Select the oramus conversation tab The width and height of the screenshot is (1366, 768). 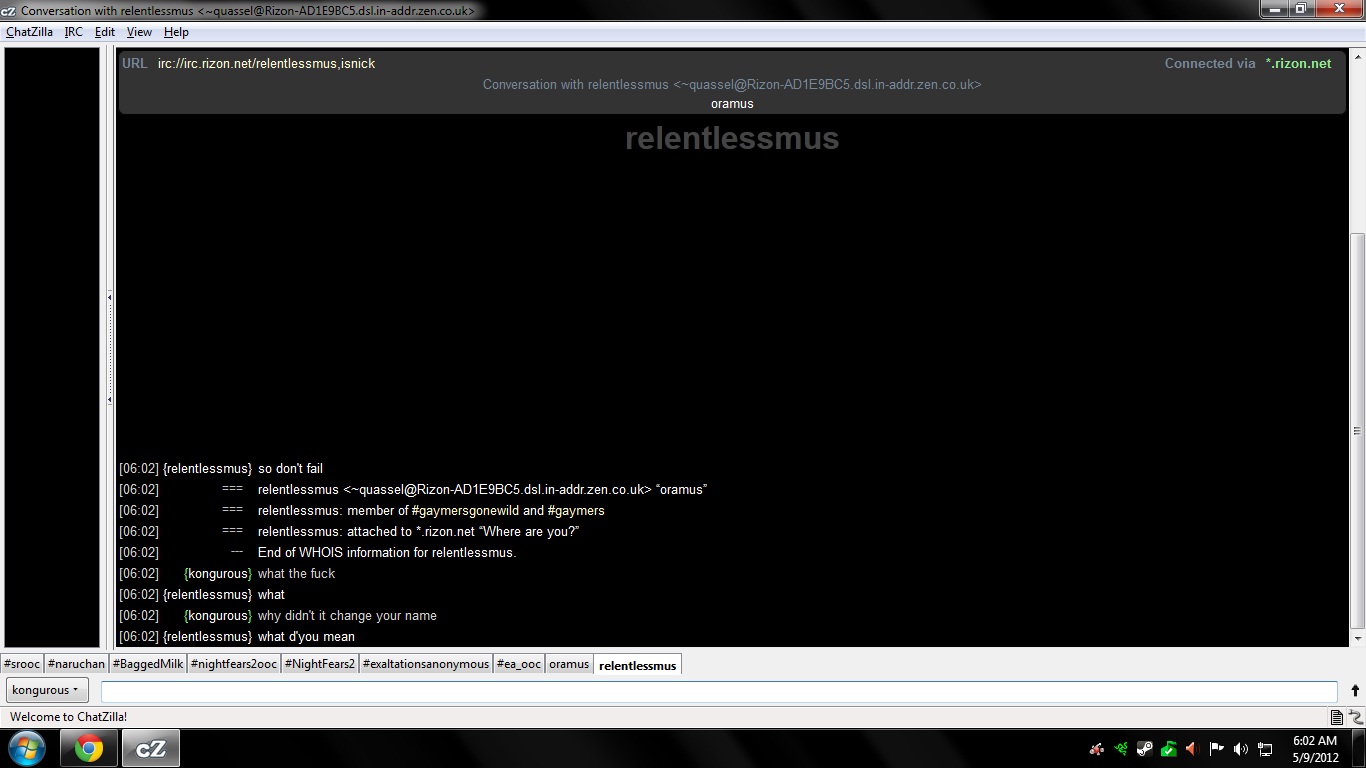coord(569,664)
